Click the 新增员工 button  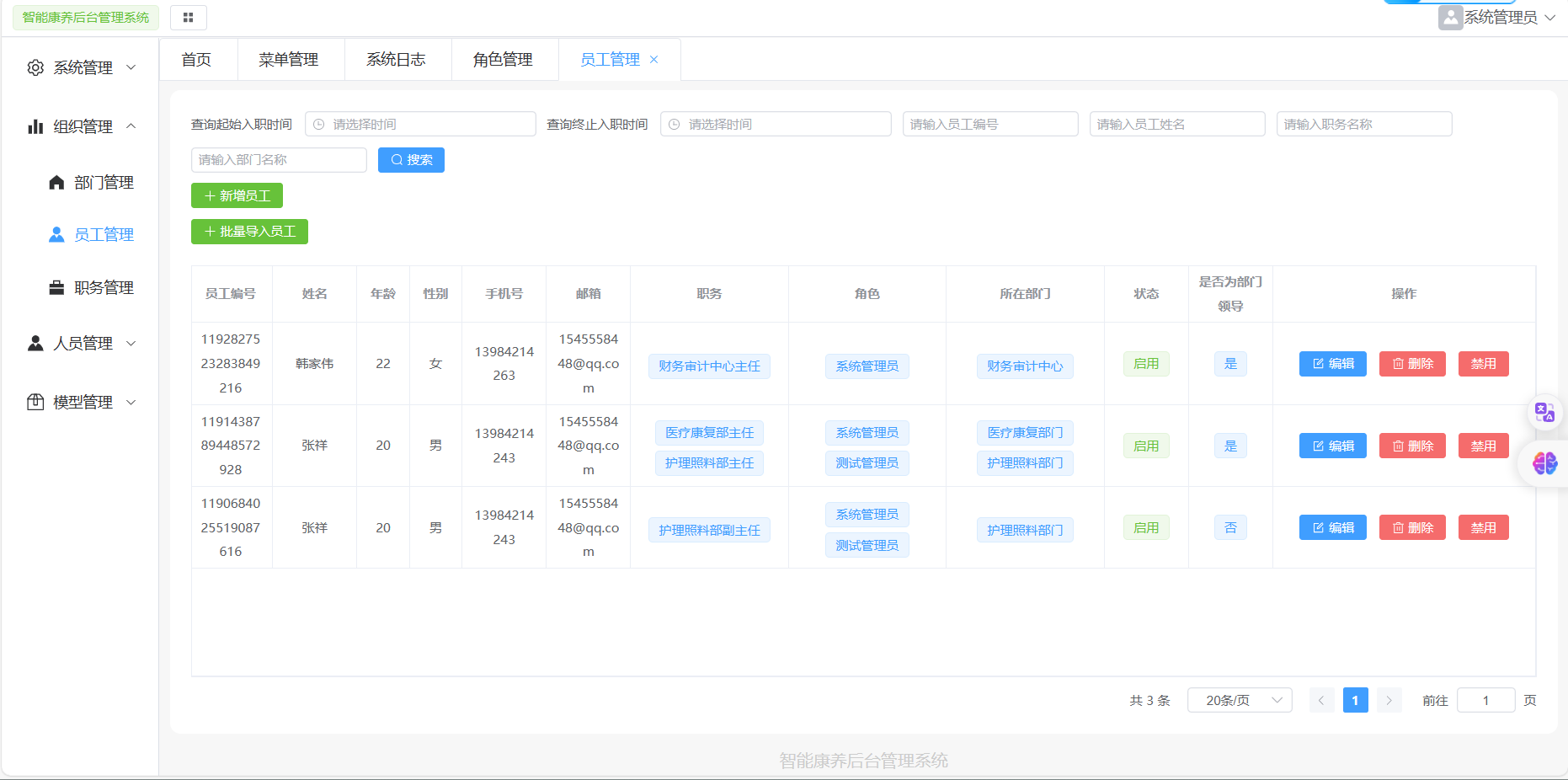pyautogui.click(x=237, y=195)
